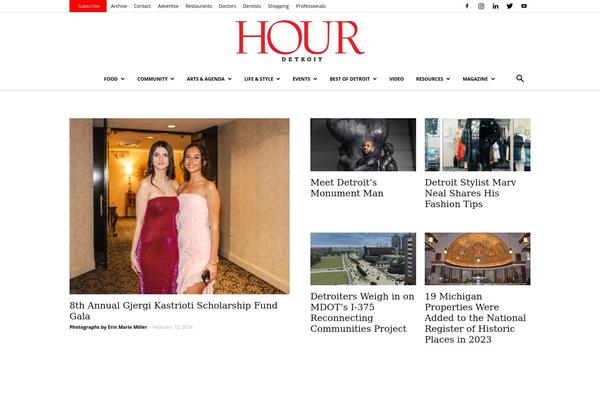The width and height of the screenshot is (600, 400).
Task: Open the Professionals link
Action: pos(310,6)
